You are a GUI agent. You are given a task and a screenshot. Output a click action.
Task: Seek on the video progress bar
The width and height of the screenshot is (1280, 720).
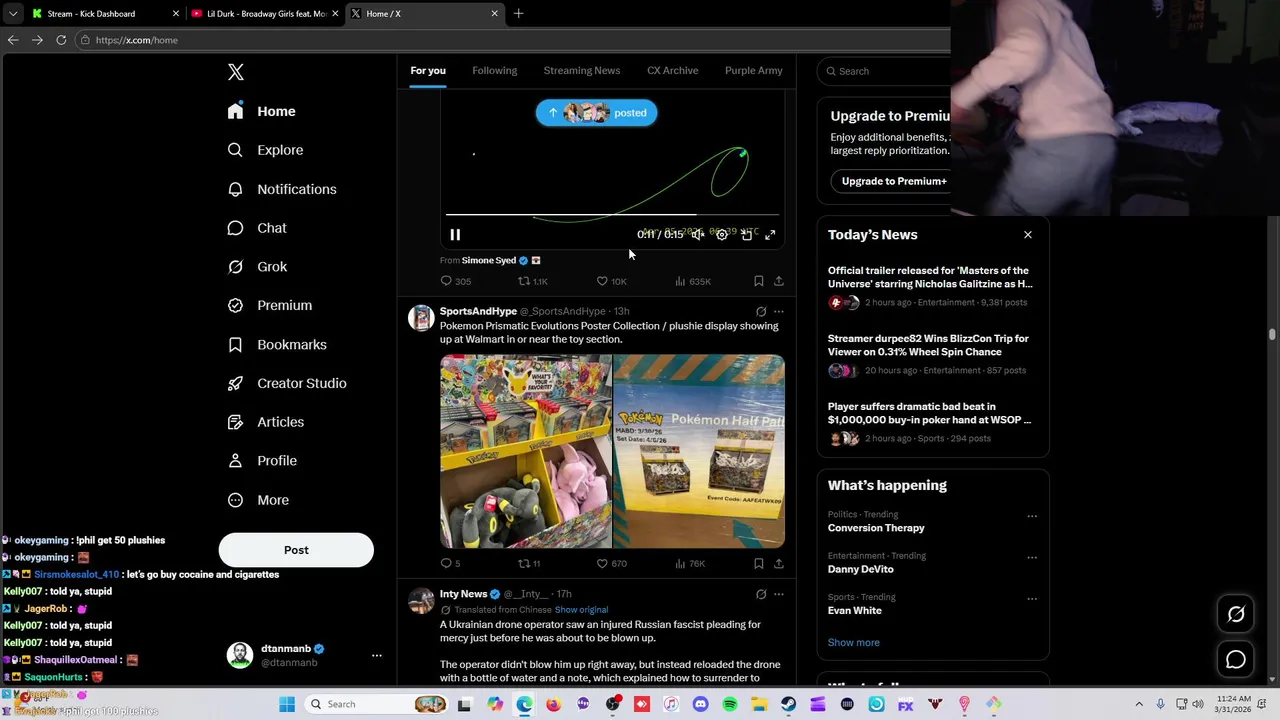coord(612,214)
